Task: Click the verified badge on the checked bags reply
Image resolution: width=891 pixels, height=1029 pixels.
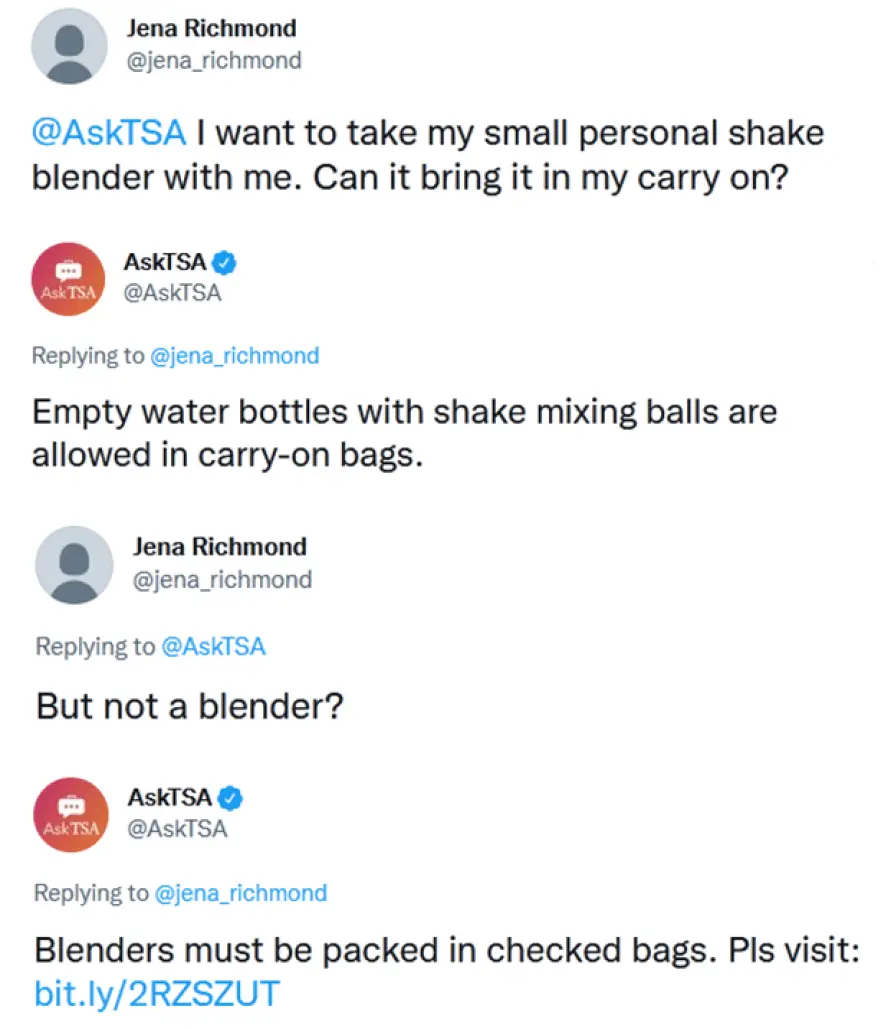Action: [232, 798]
